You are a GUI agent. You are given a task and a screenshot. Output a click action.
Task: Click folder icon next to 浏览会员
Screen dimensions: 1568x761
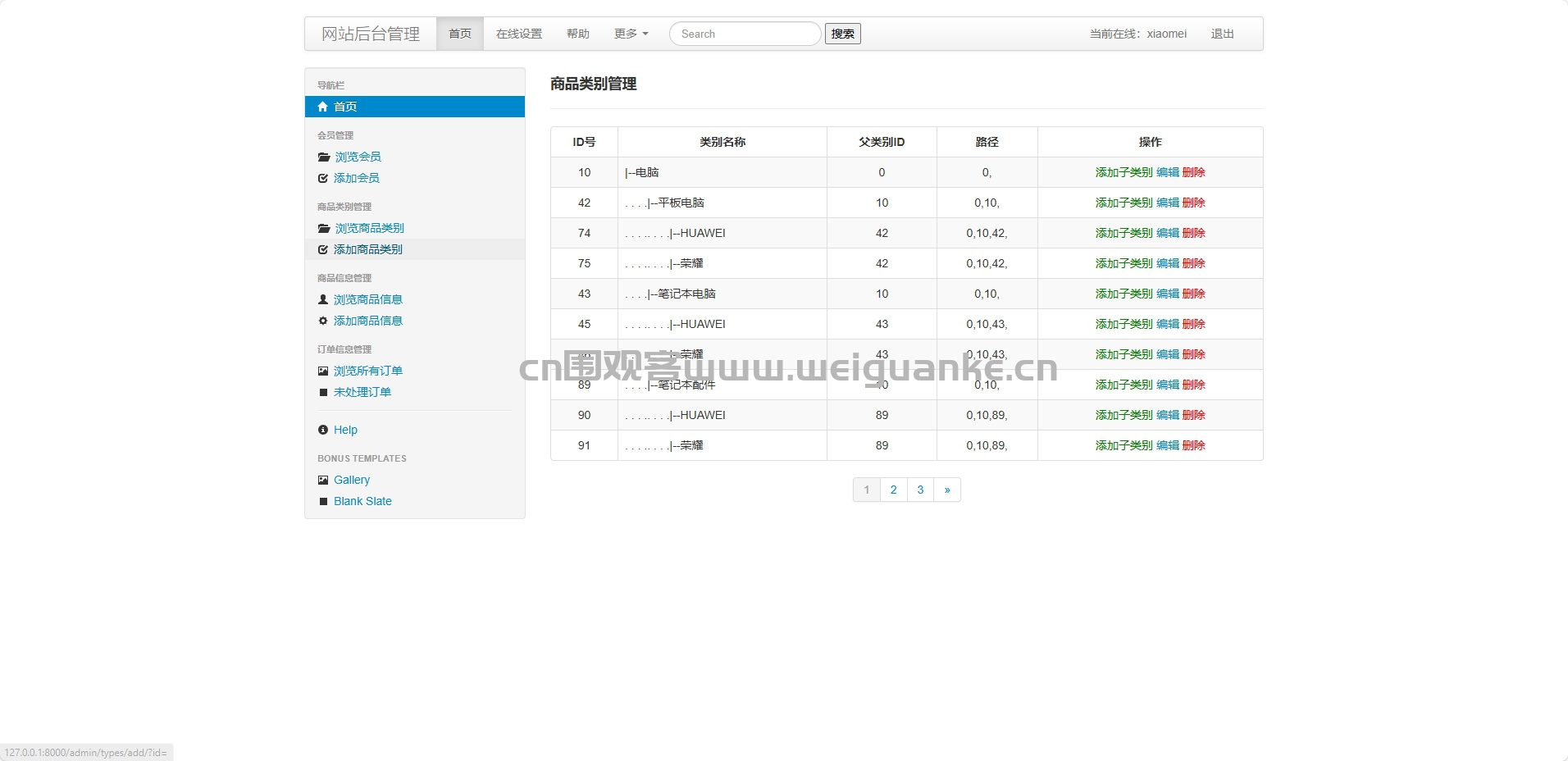324,157
